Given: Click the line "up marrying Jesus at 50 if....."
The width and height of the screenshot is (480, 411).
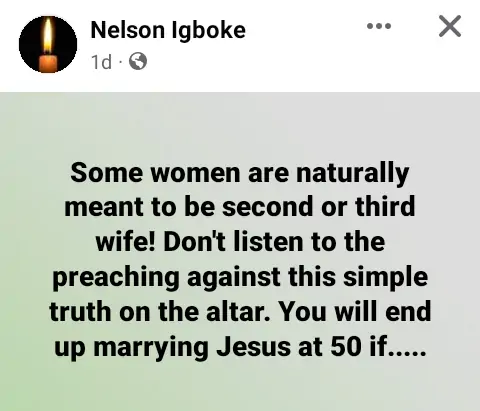Looking at the screenshot, I should [240, 347].
